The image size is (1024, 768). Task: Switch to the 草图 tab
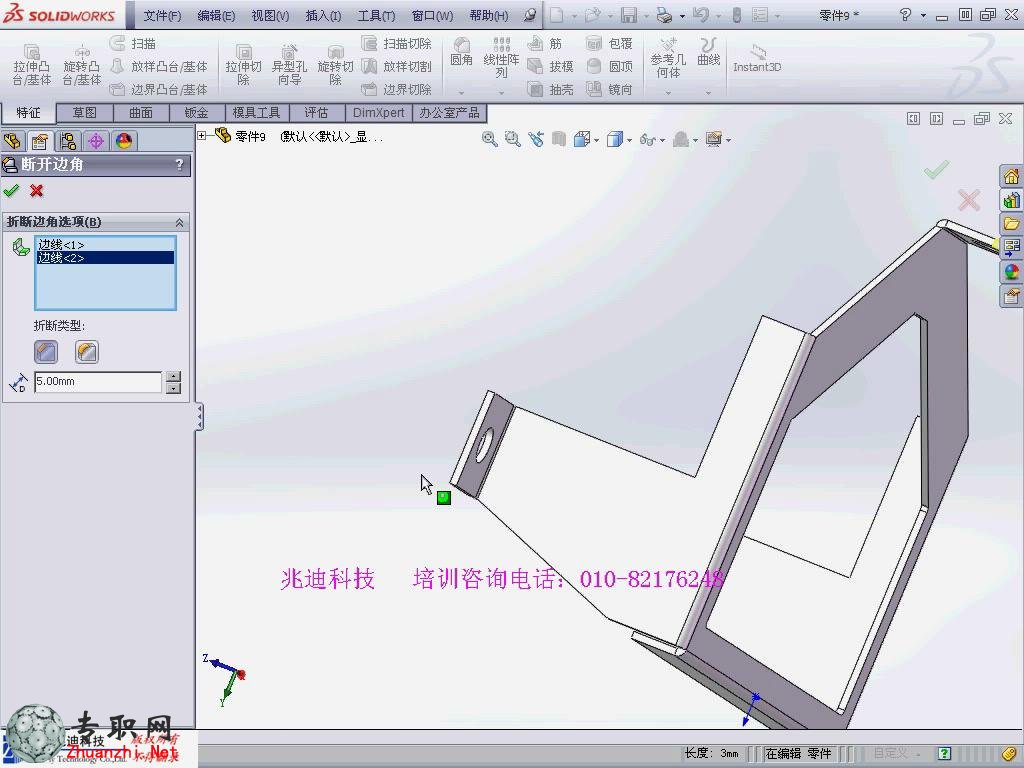point(84,113)
